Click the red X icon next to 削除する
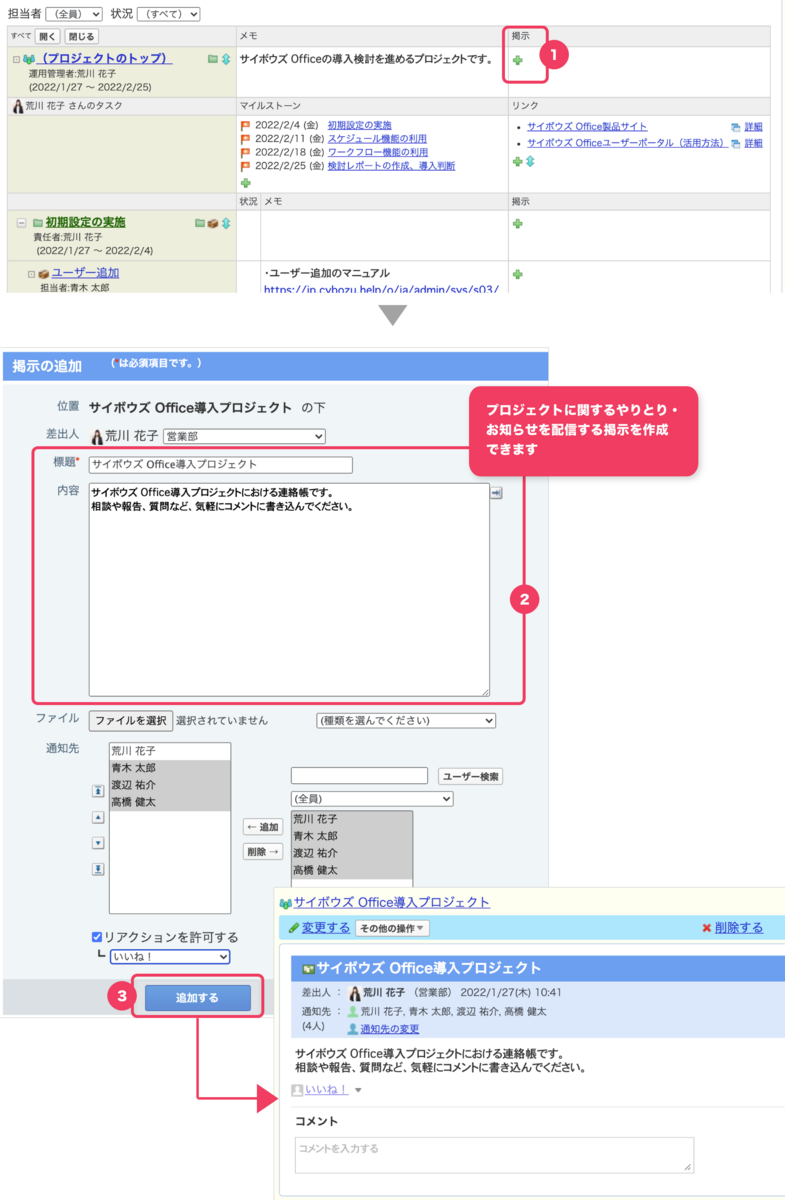This screenshot has height=1200, width=785. click(707, 928)
